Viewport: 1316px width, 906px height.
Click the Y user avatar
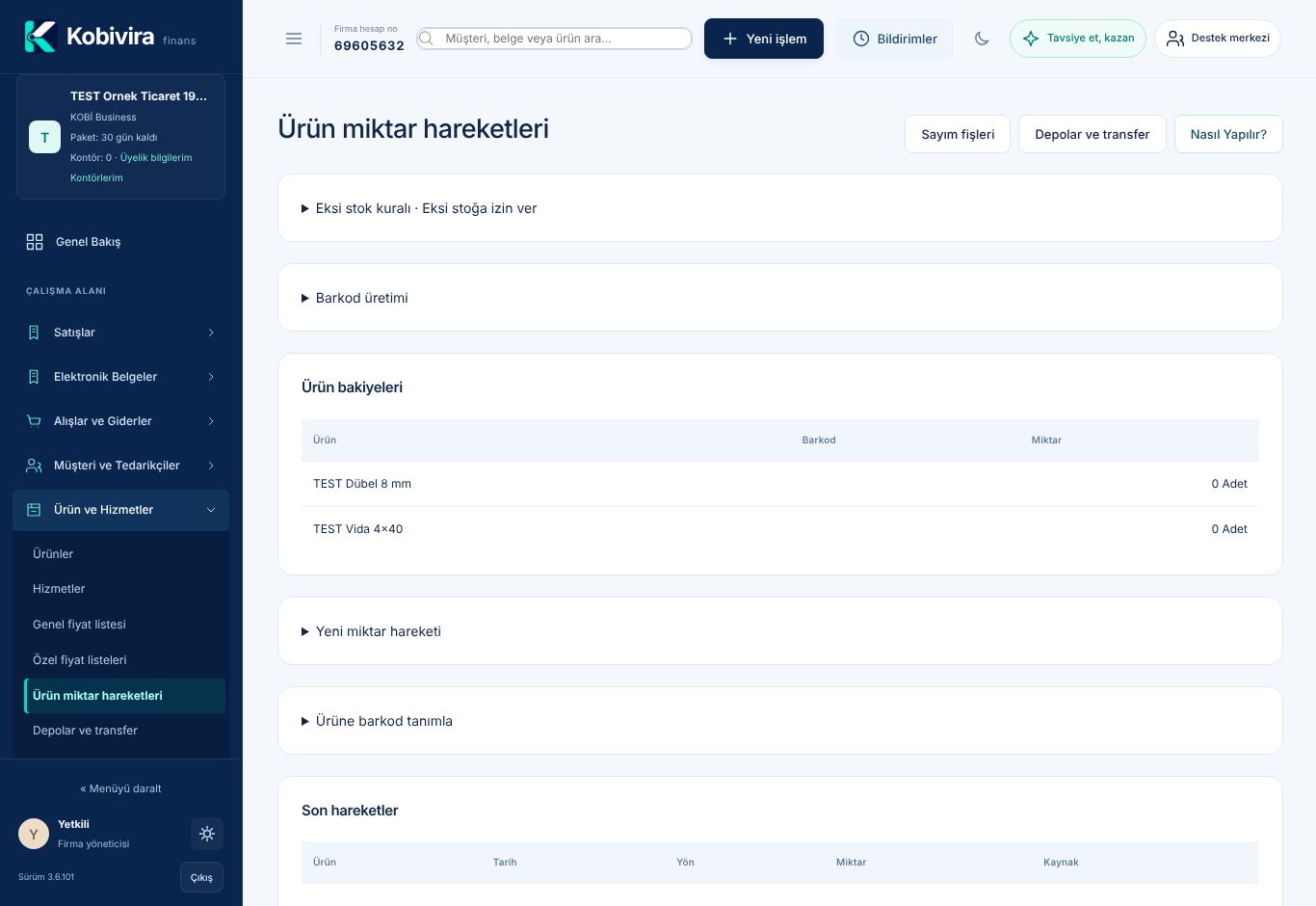click(x=34, y=834)
